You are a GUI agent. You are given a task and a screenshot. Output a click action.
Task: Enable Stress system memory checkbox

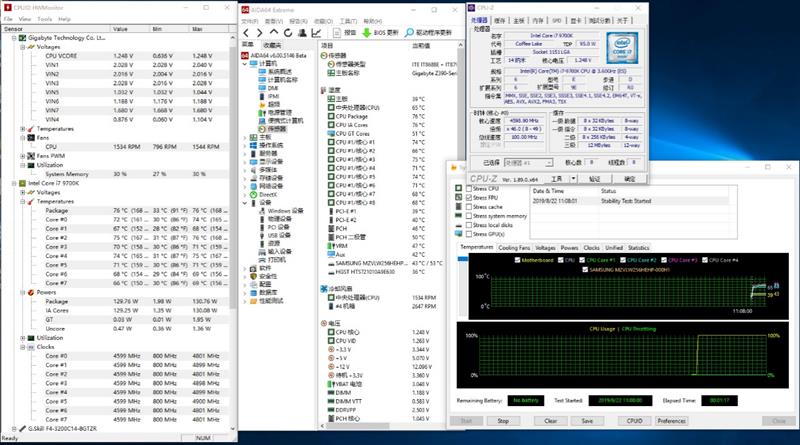(468, 216)
